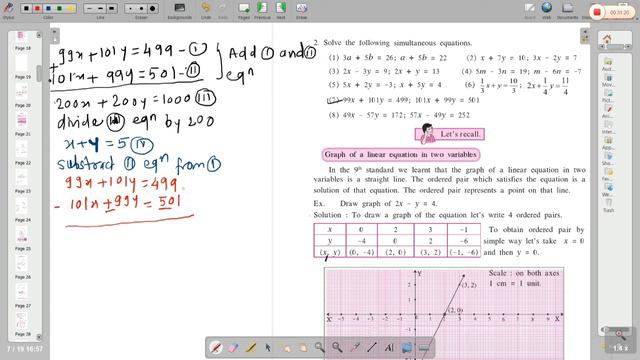This screenshot has width=640, height=360.
Task: Add a new page with Pages button
Action: point(244,11)
